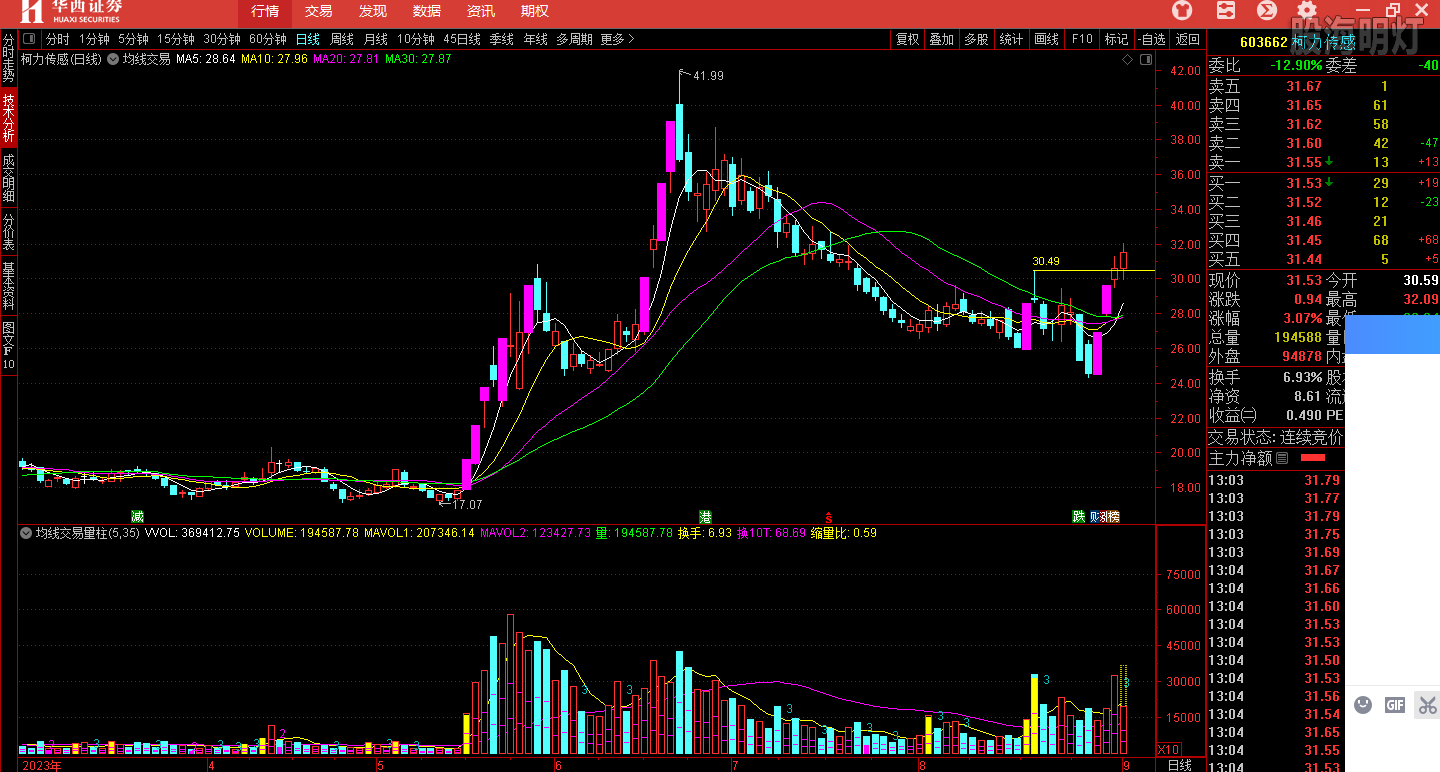Click the 复权 button

point(907,40)
